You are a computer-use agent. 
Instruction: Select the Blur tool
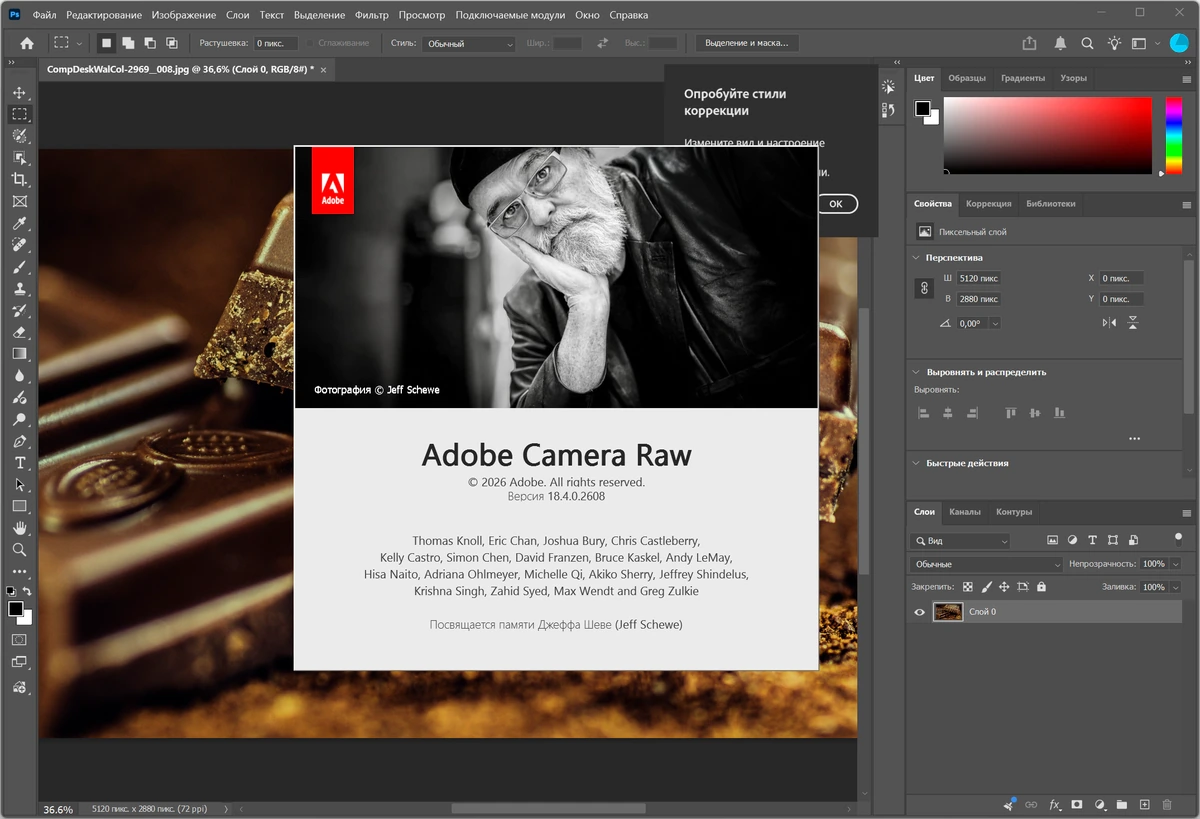[x=19, y=375]
